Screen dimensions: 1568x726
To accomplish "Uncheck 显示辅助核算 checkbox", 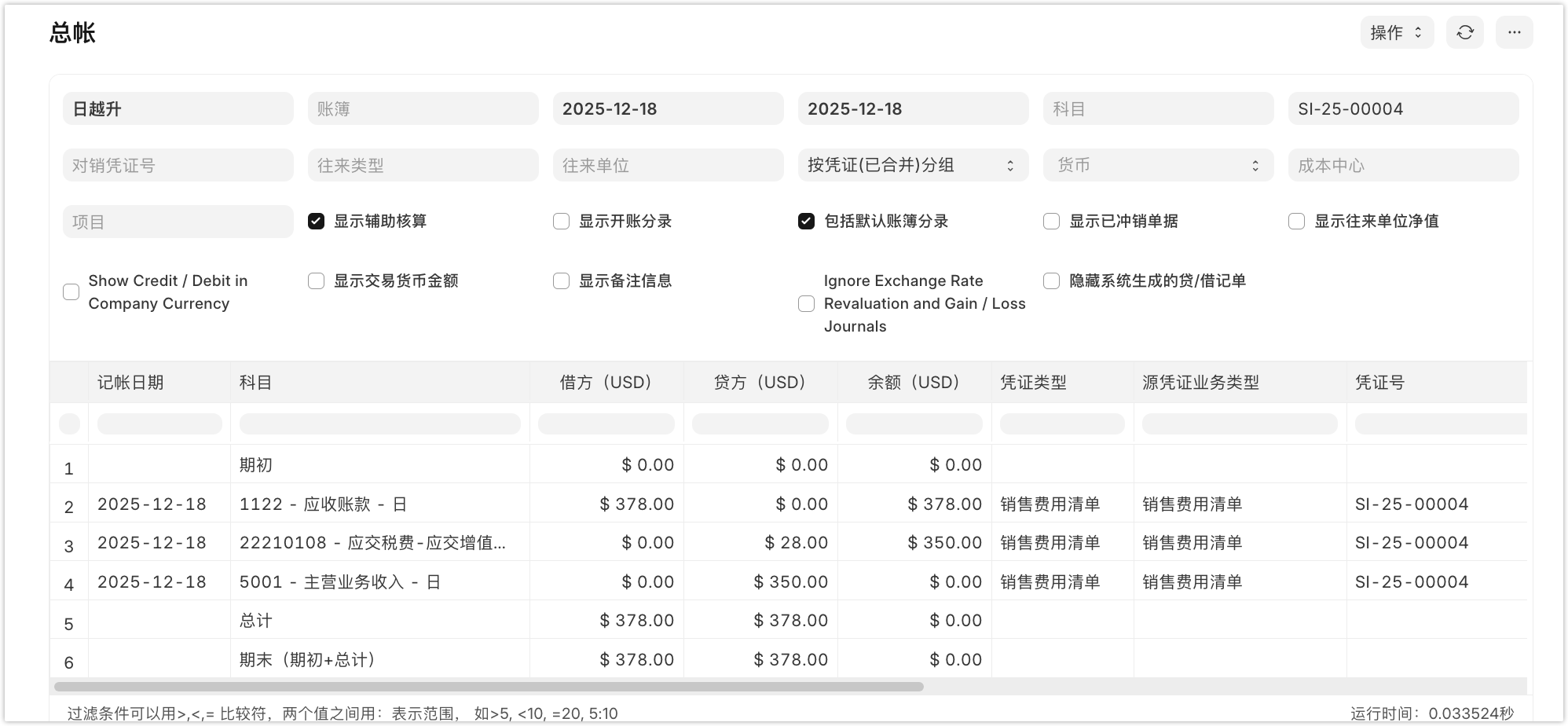I will point(317,222).
